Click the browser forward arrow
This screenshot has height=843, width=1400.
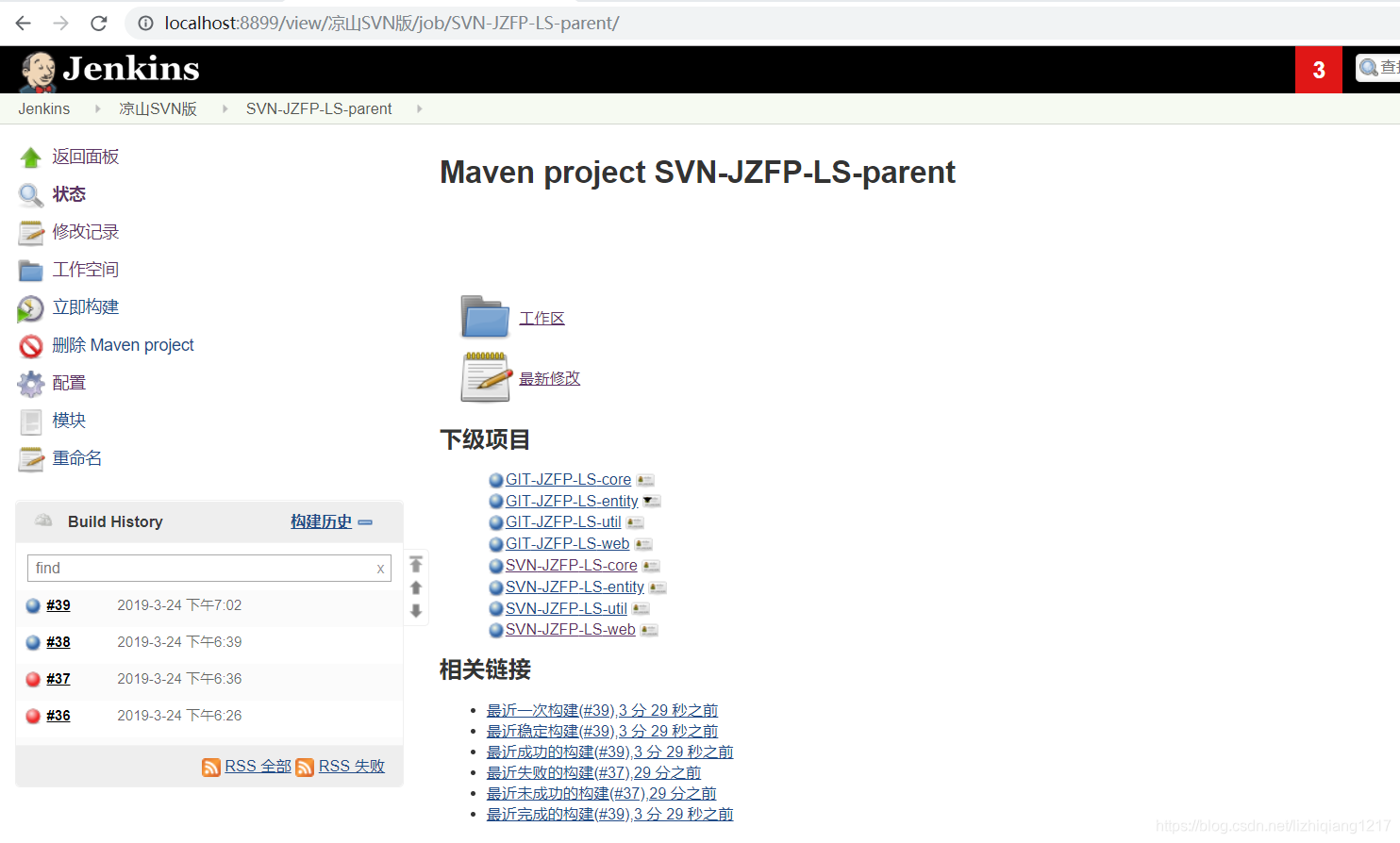60,23
